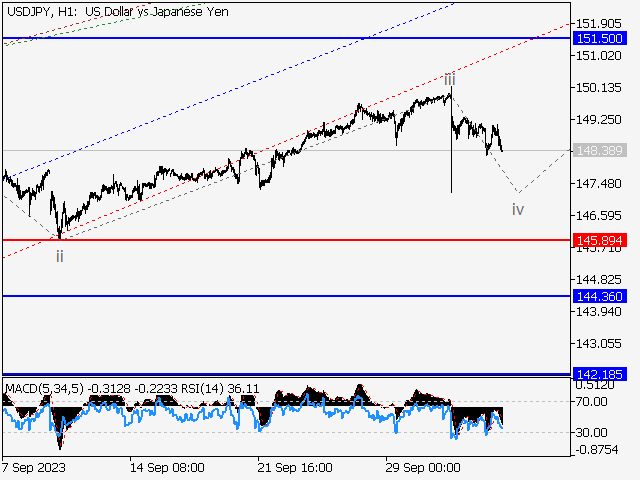The width and height of the screenshot is (640, 480).
Task: Click the 21 Sep 16:00 time label
Action: [295, 467]
